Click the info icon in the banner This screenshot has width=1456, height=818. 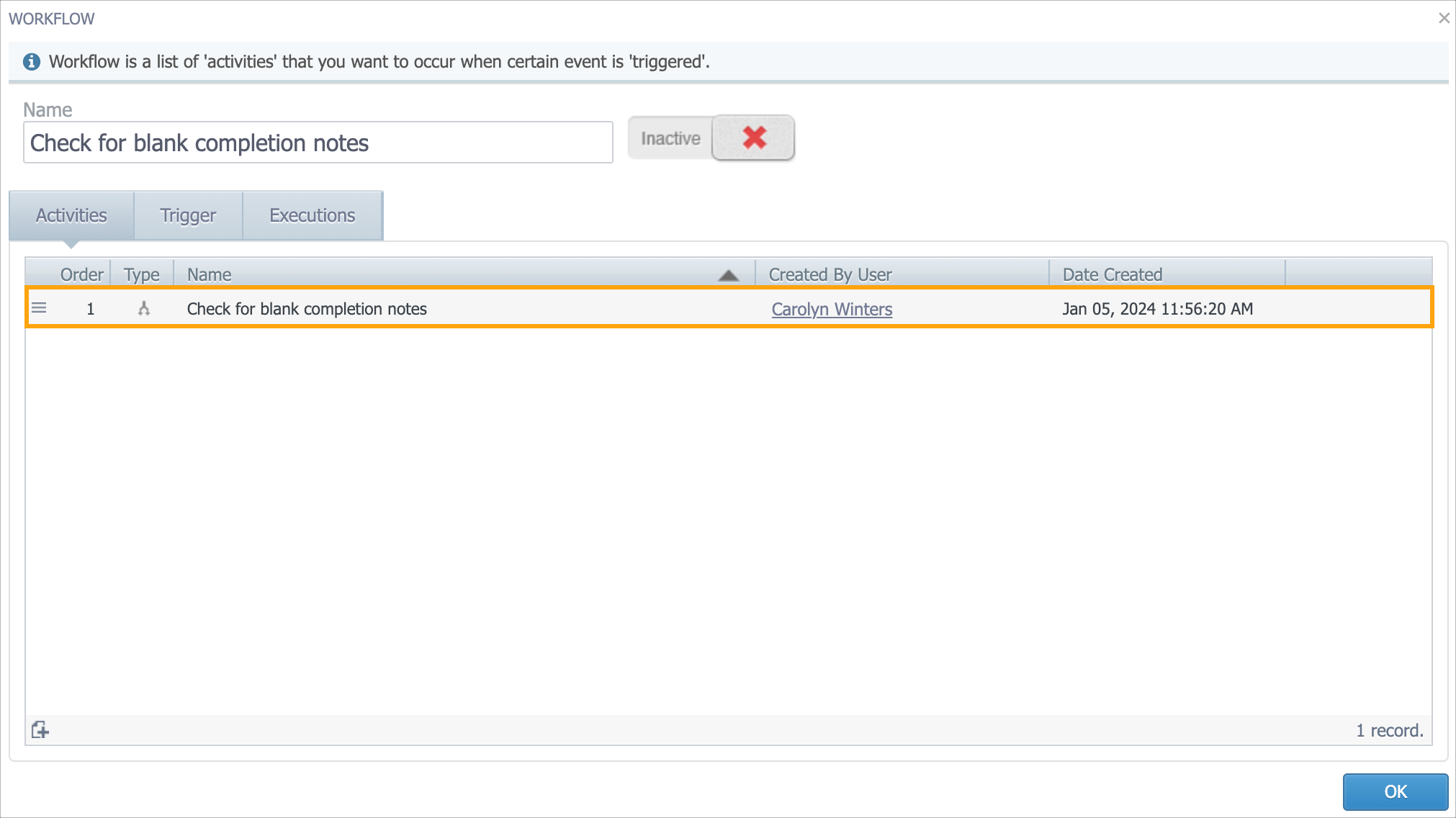[32, 62]
